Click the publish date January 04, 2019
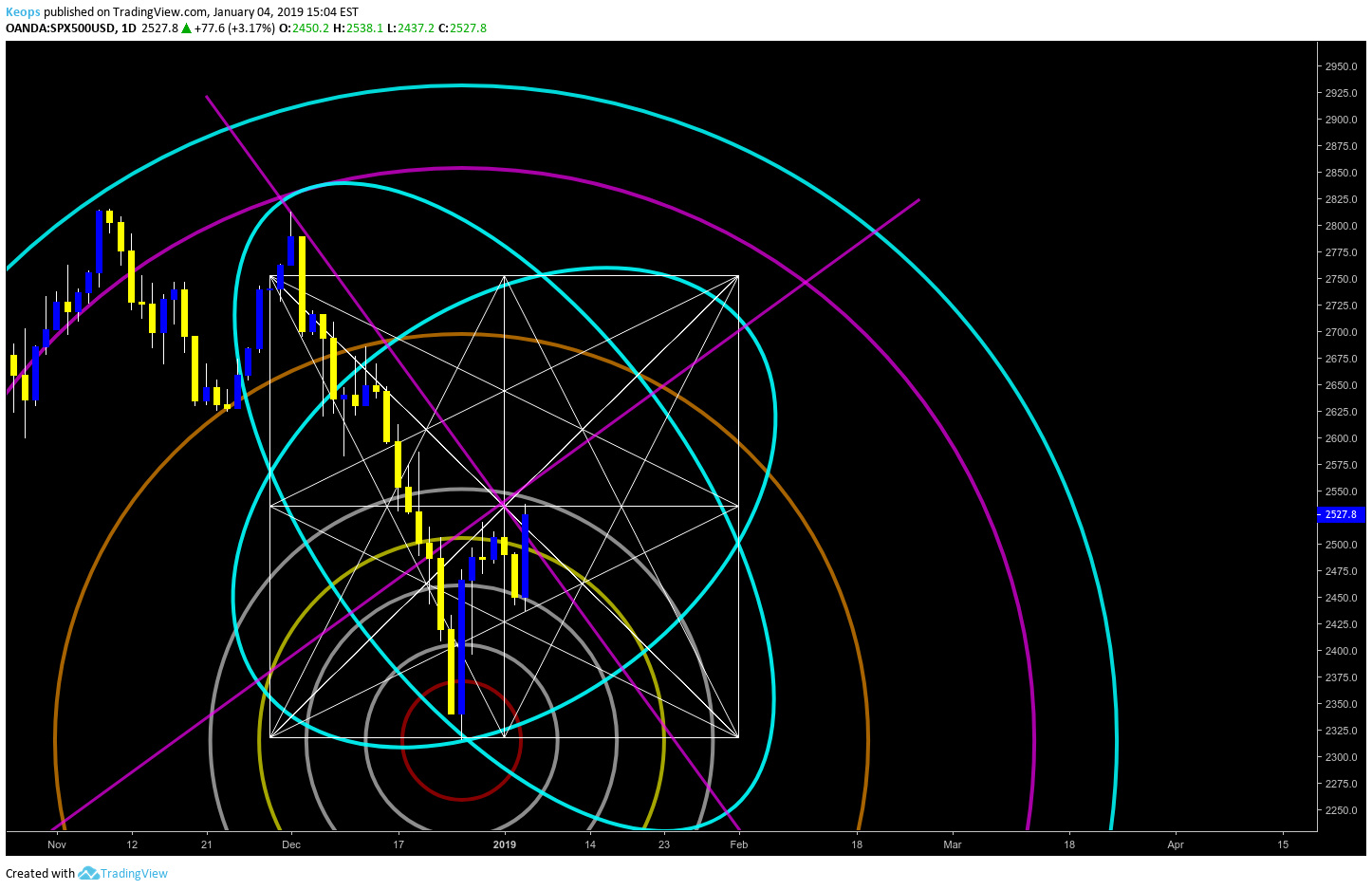The height and width of the screenshot is (890, 1372). (257, 12)
